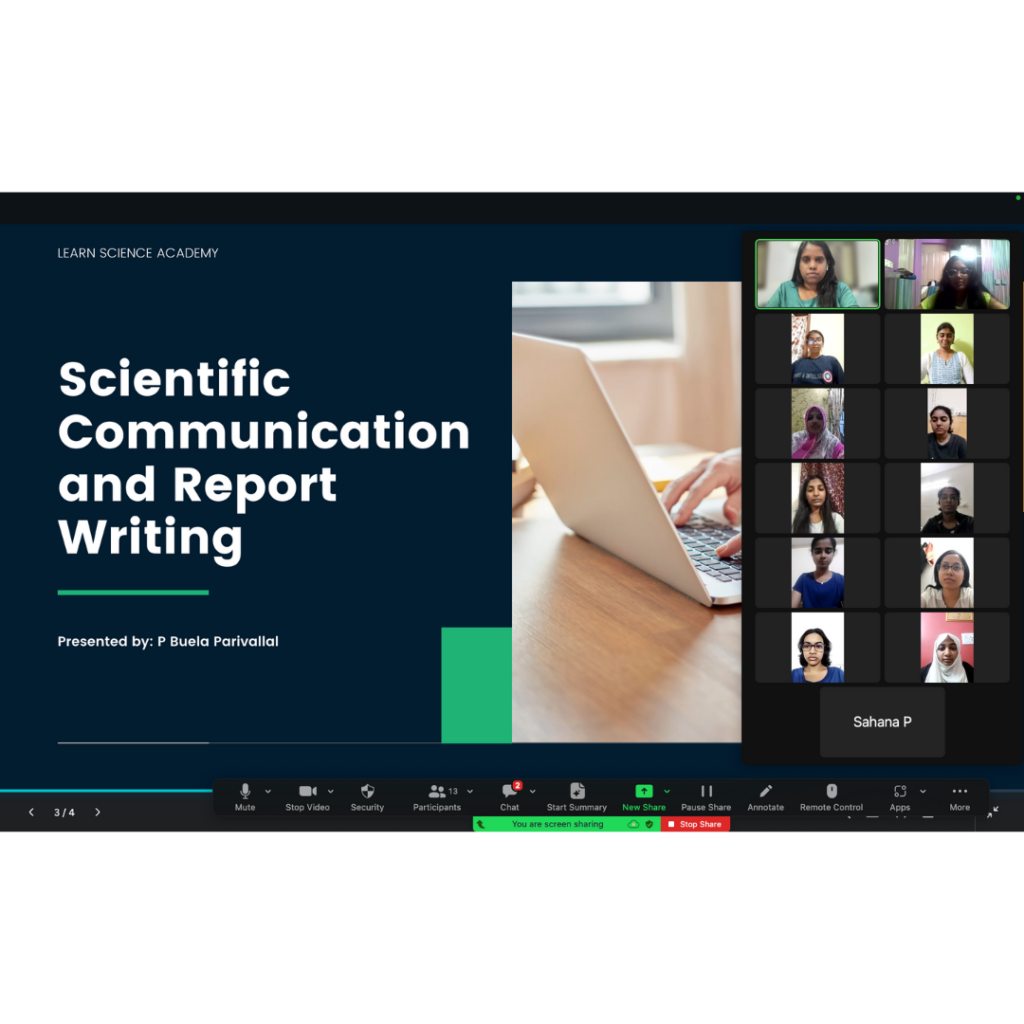Expand the arrow beside New Share

click(667, 791)
